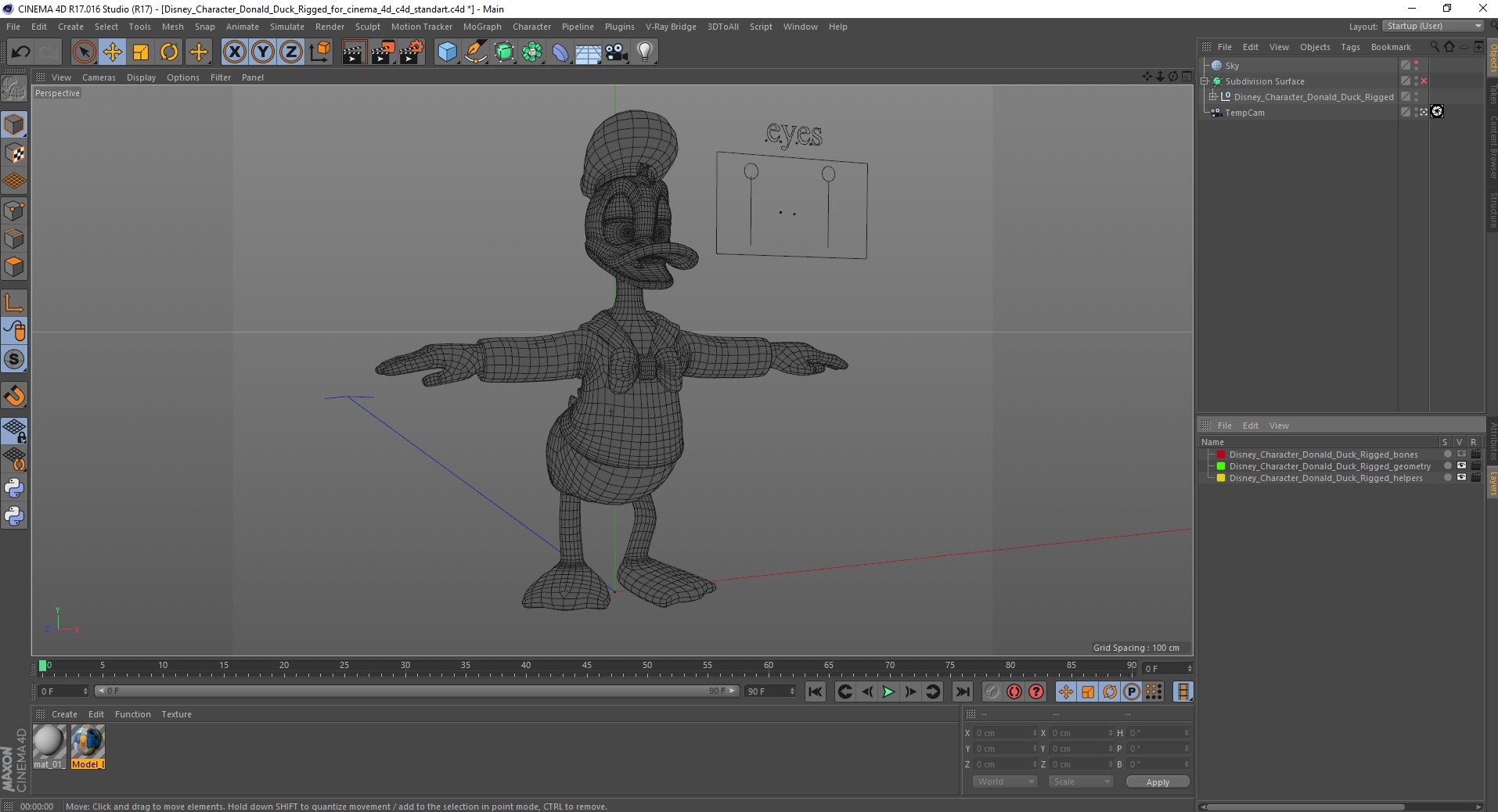Click the Undo arrow icon

[x=21, y=52]
